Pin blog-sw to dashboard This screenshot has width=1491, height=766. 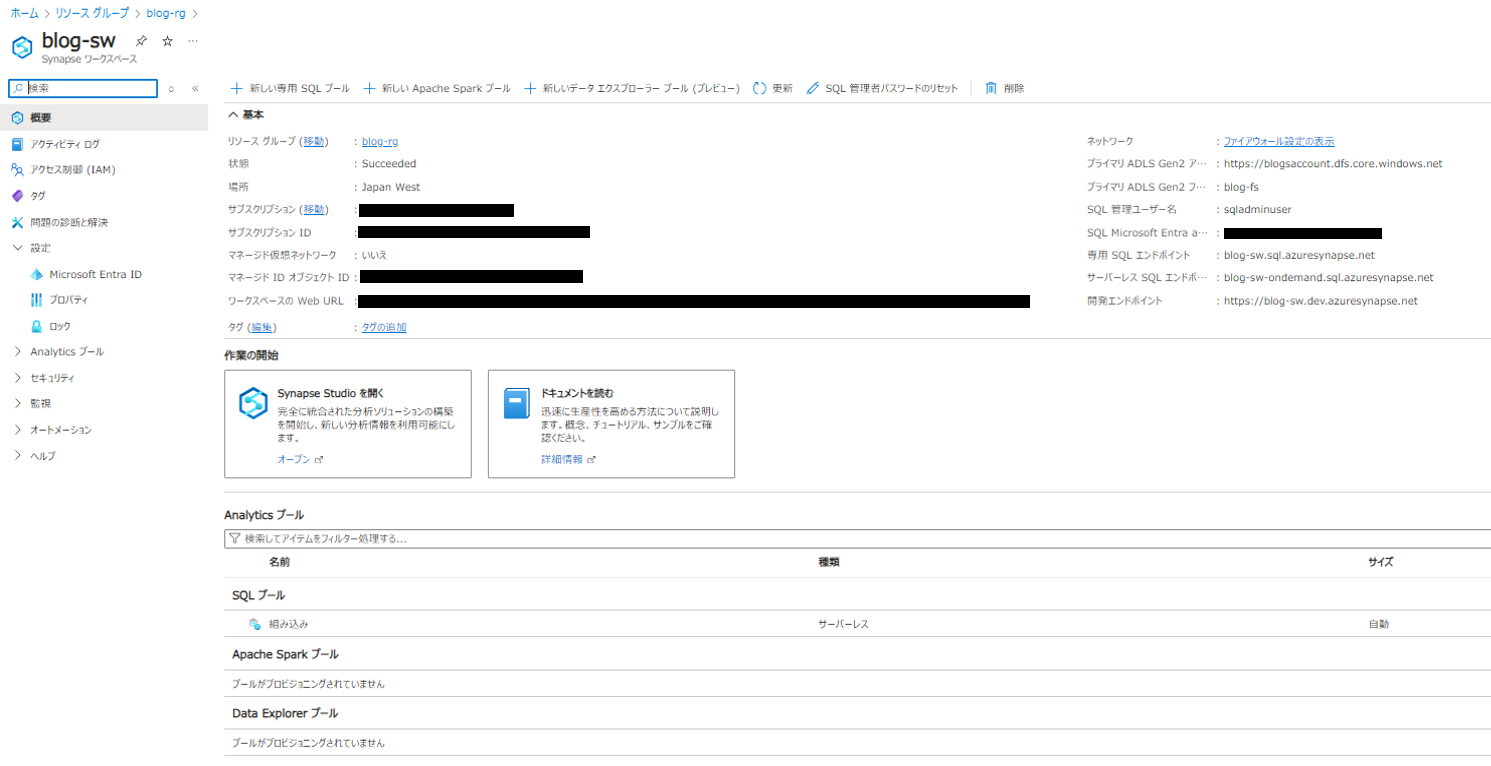tap(142, 41)
